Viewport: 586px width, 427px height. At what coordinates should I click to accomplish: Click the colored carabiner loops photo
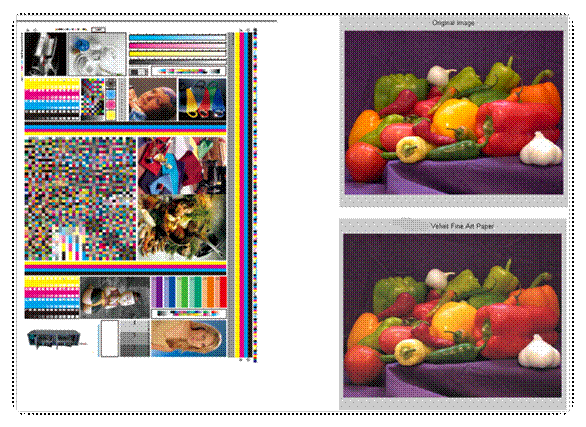(202, 99)
